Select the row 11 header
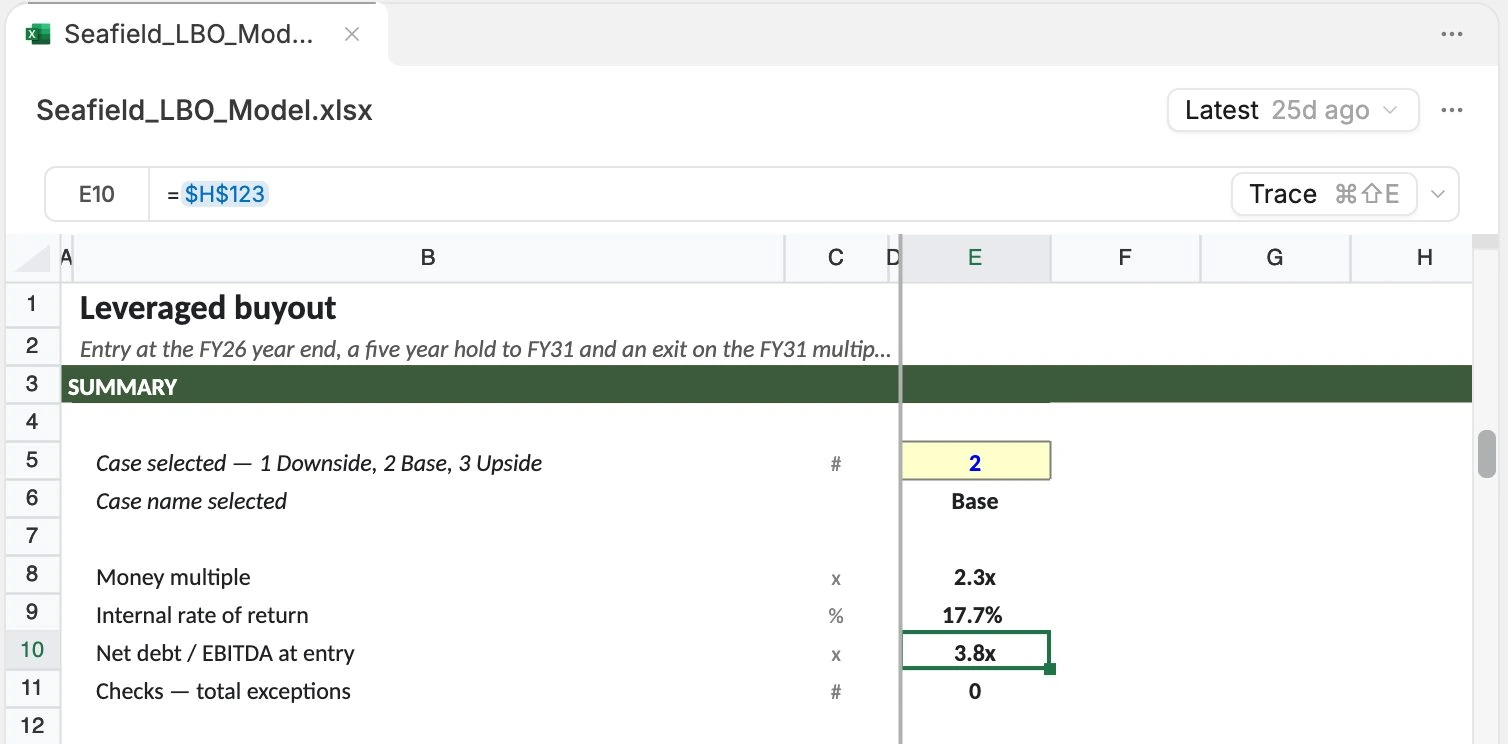Screen dimensions: 1508x744 coord(32,688)
